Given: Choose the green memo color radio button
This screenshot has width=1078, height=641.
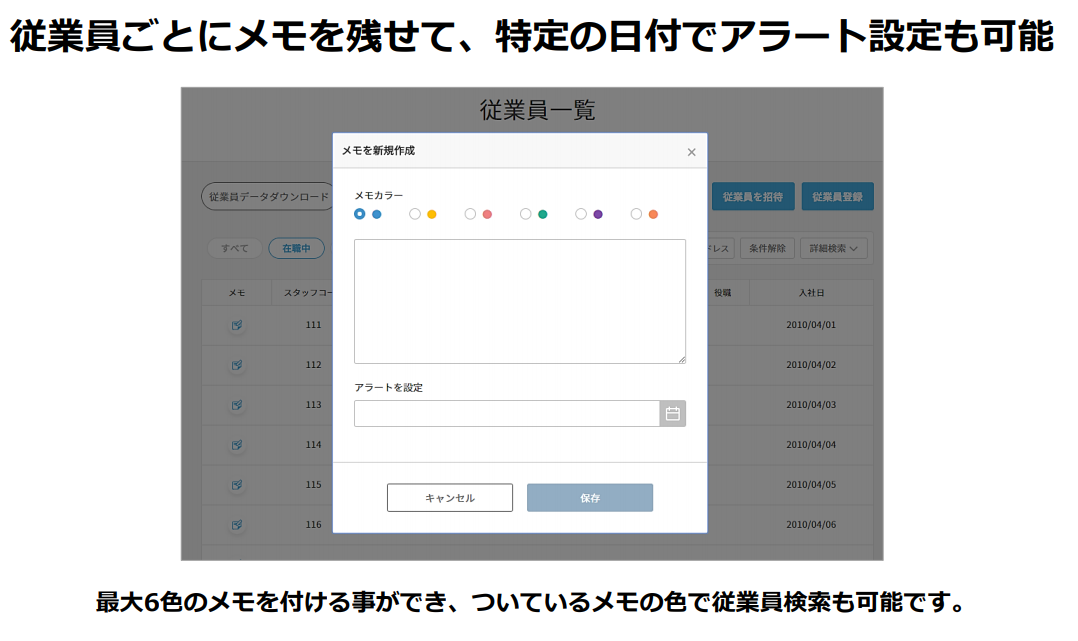Looking at the screenshot, I should [526, 214].
